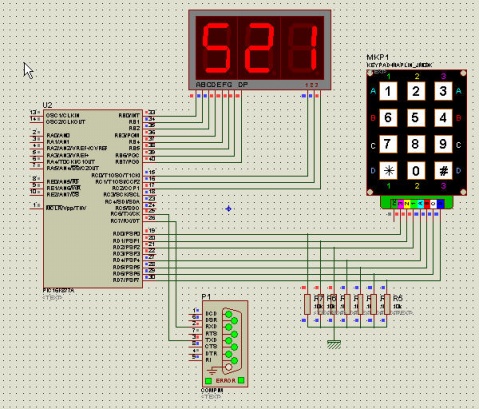479x409 pixels.
Task: Click keypad key 9
Action: pos(443,144)
